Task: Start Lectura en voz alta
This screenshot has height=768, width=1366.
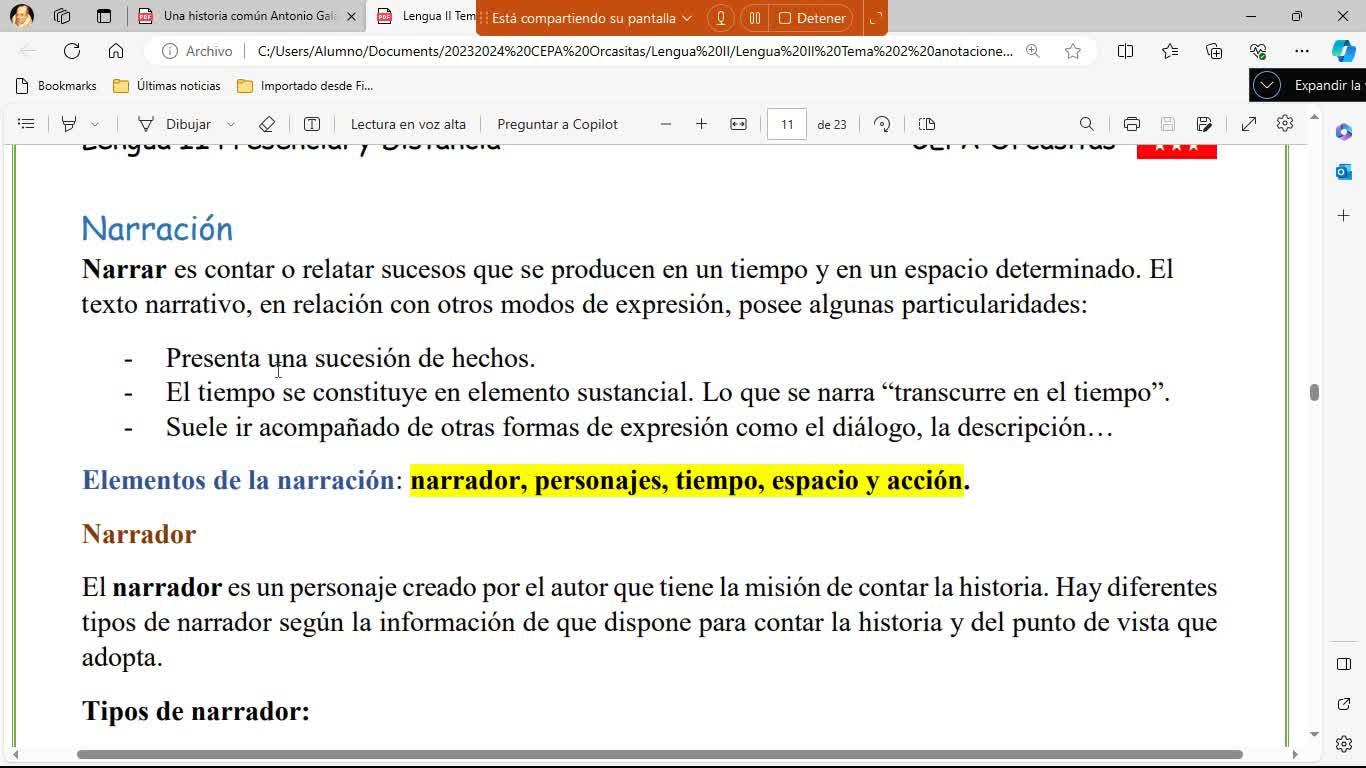Action: [408, 124]
